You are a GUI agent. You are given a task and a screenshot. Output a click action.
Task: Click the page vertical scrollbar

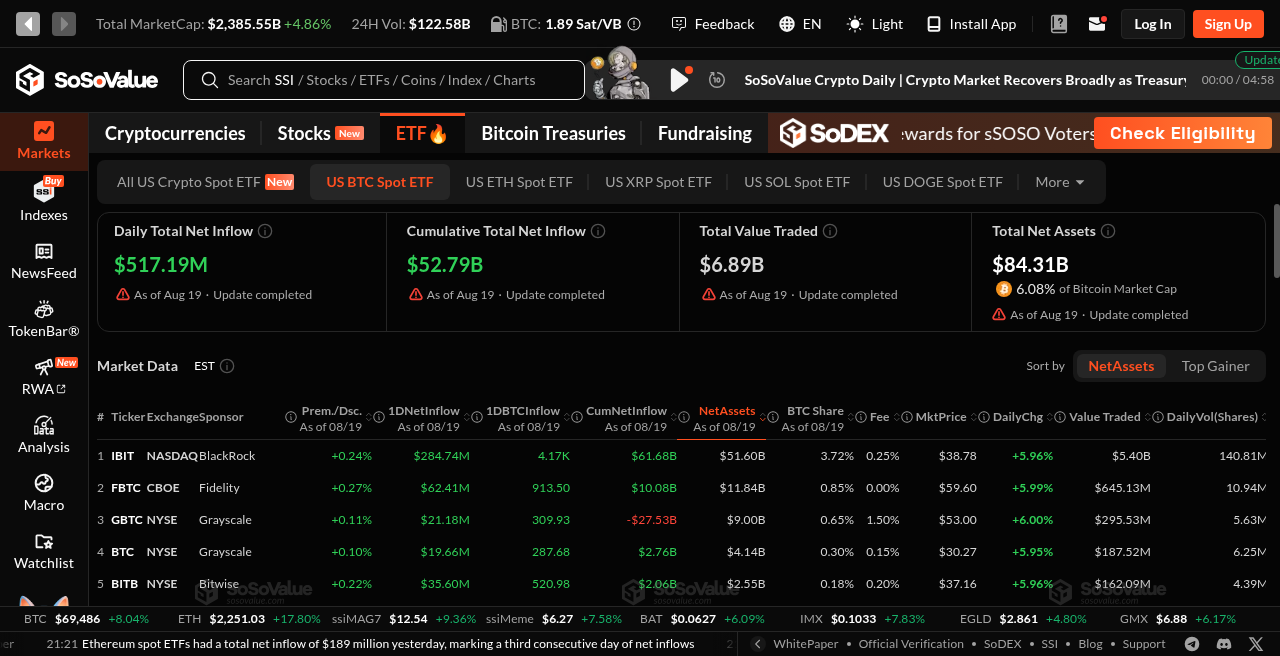pyautogui.click(x=1276, y=241)
